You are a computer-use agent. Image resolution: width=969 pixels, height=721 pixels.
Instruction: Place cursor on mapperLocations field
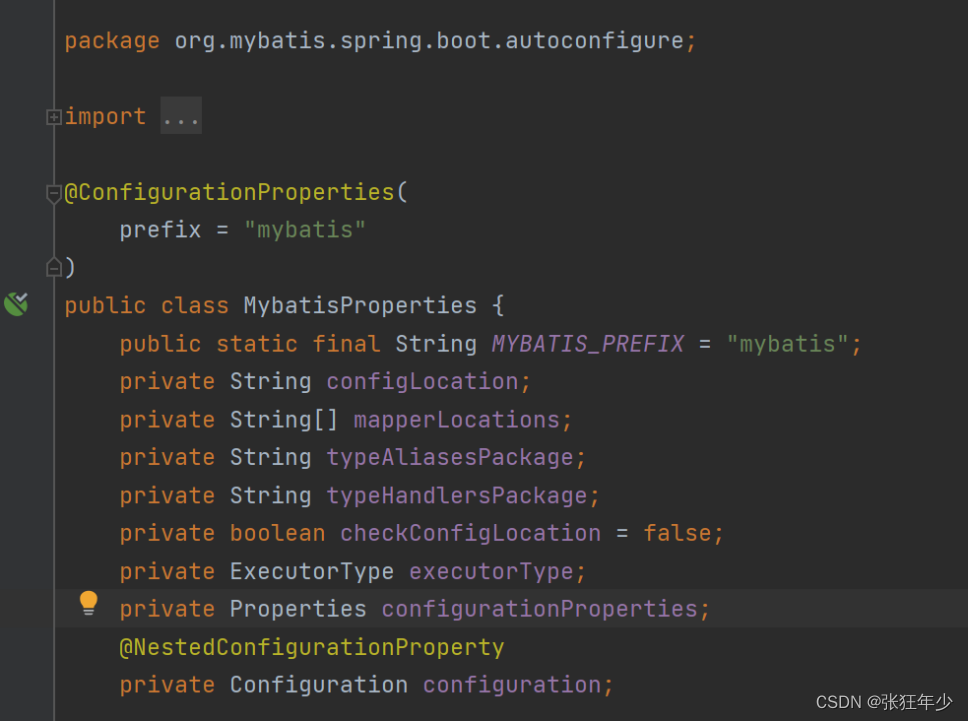(x=457, y=420)
